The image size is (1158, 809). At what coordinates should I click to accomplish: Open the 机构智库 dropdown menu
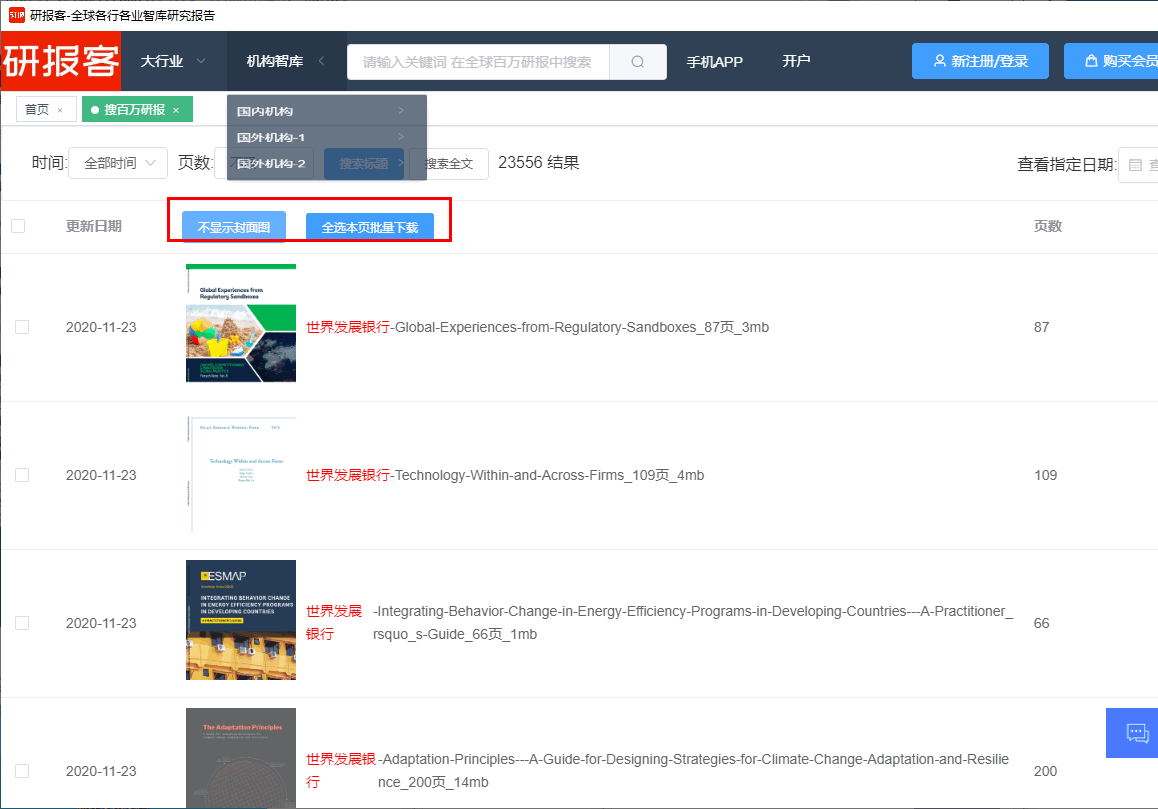[286, 61]
